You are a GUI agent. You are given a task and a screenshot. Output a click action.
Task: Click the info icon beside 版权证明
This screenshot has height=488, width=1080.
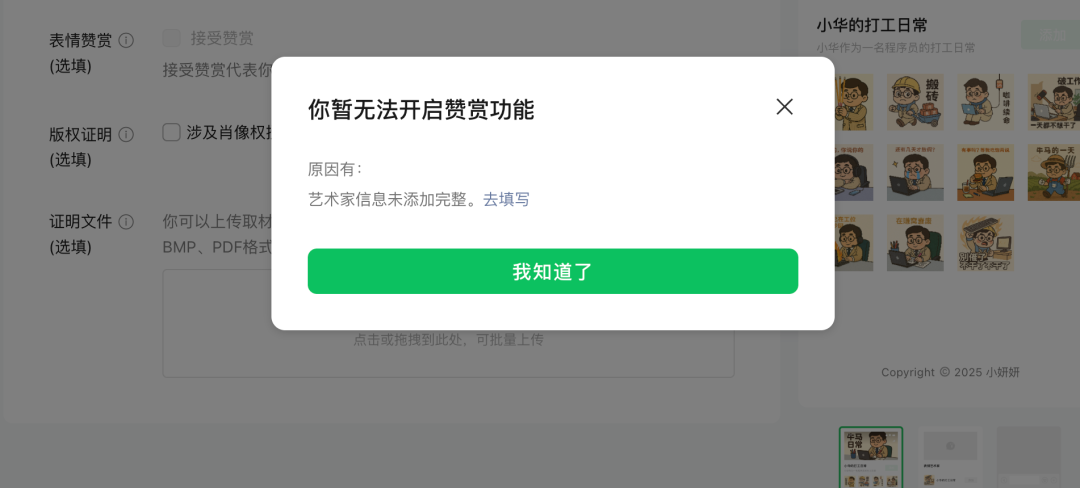pos(126,134)
